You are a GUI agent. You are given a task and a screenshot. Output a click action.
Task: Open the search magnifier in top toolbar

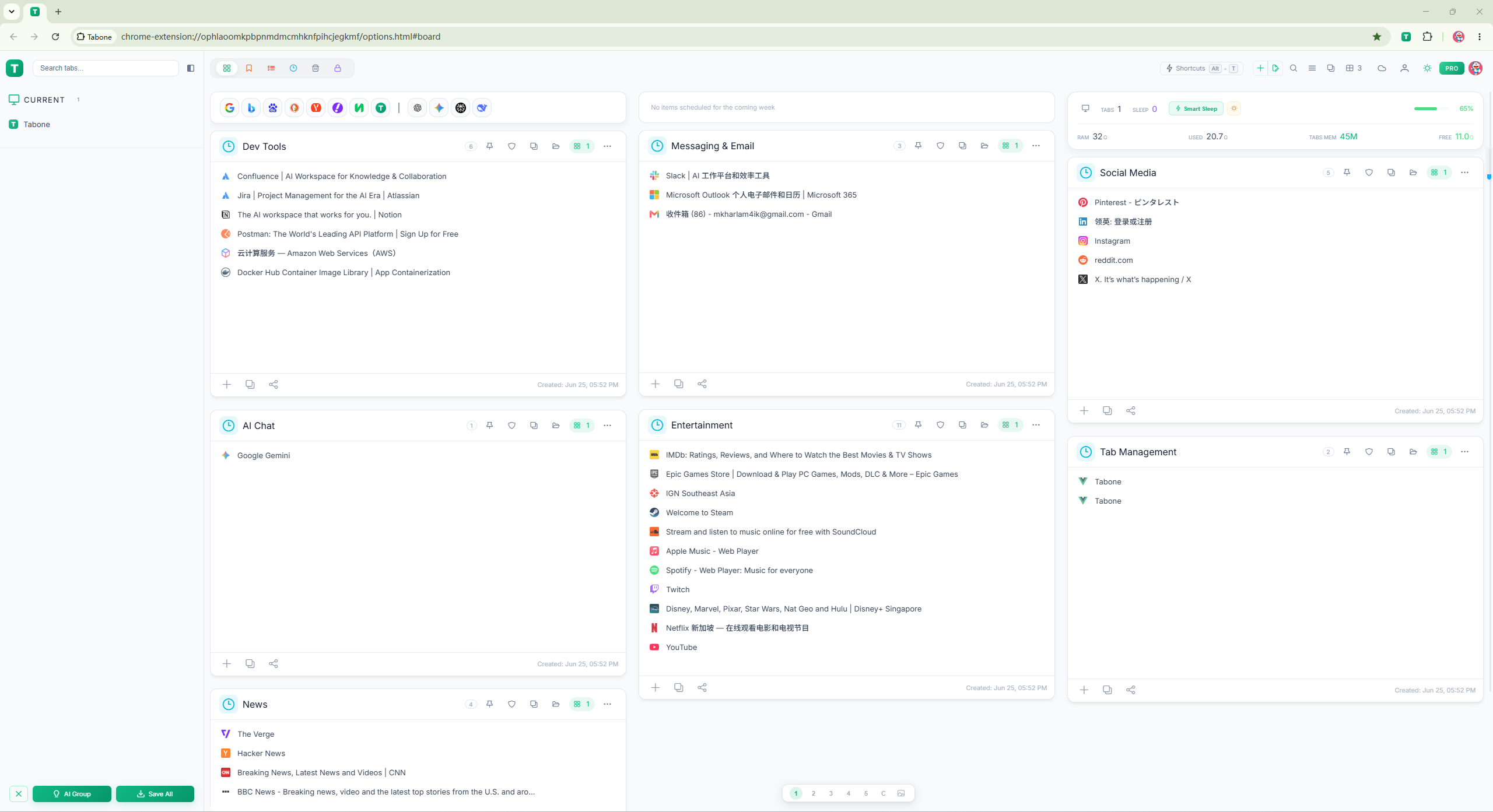pyautogui.click(x=1294, y=68)
